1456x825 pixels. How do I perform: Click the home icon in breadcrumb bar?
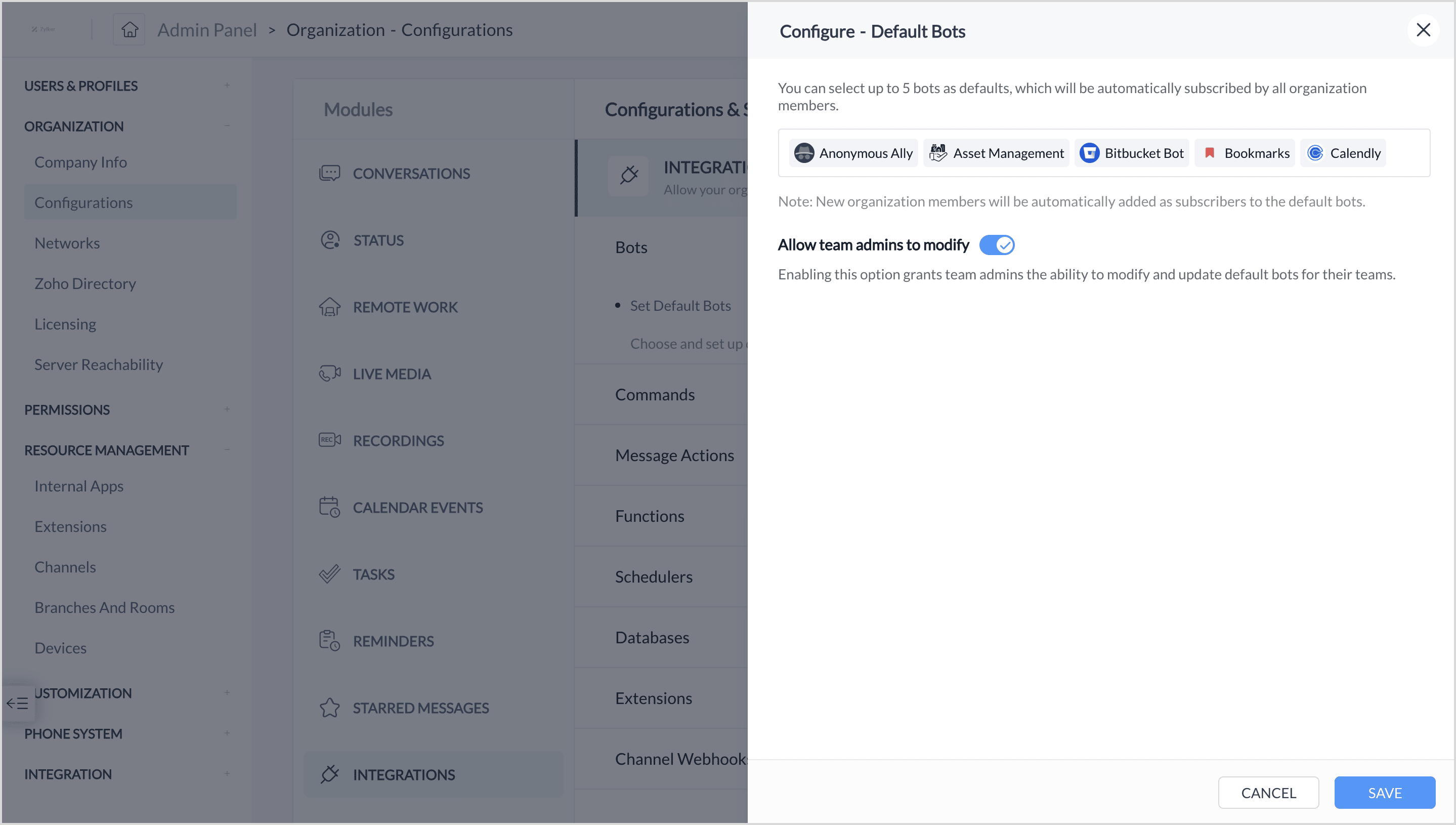(129, 29)
